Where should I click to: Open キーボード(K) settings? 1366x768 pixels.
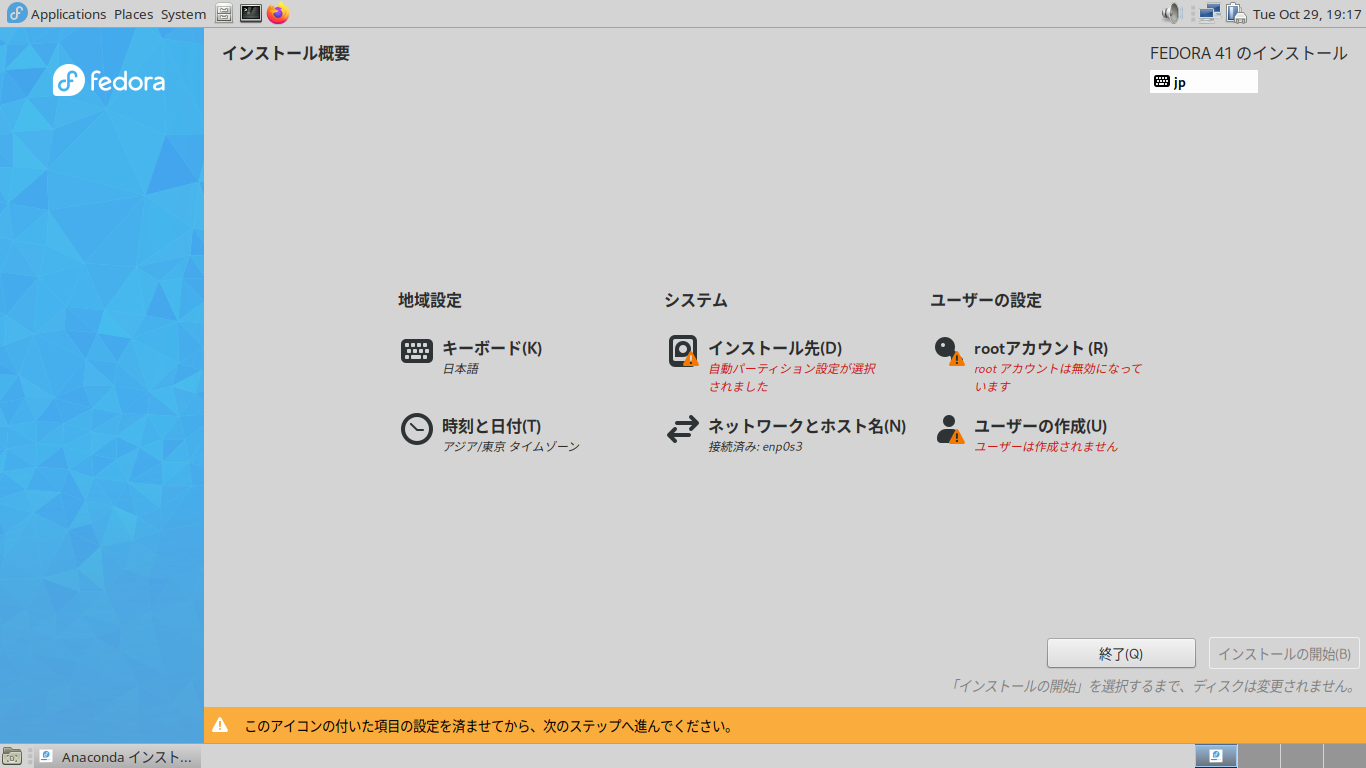[x=492, y=348]
